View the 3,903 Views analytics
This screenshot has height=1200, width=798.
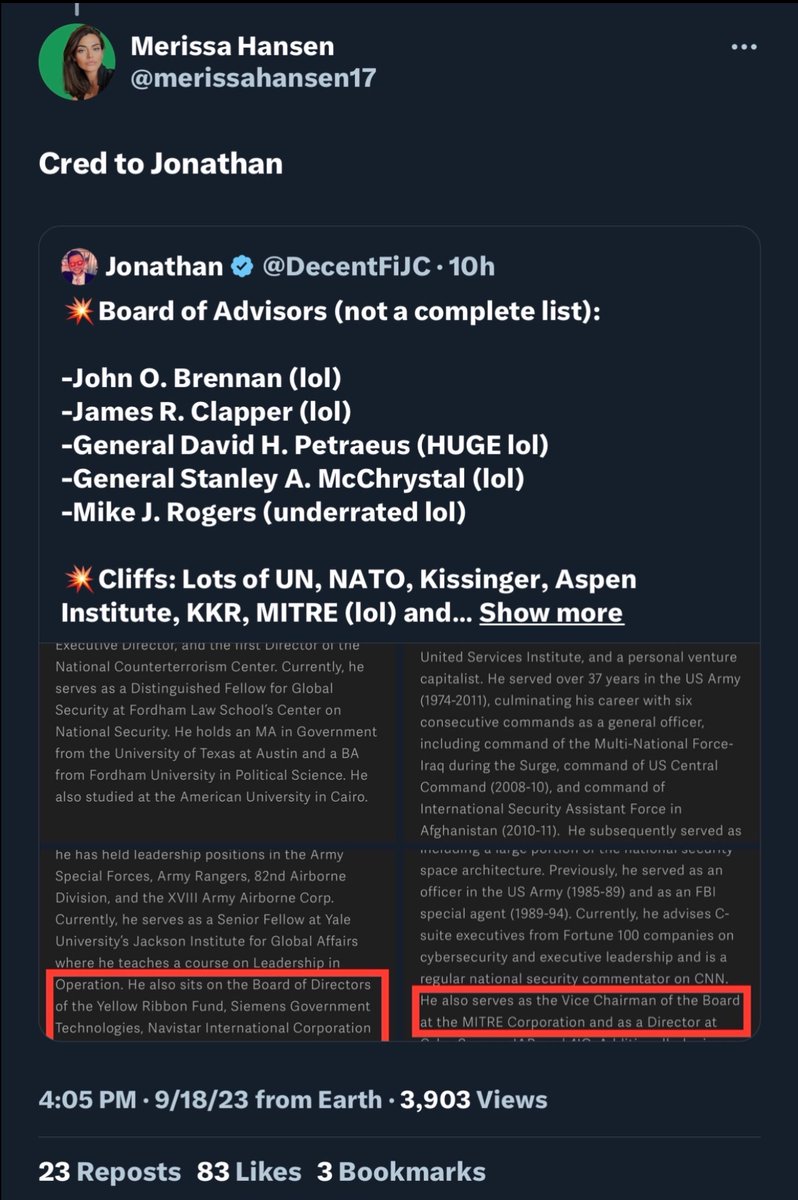[x=474, y=1100]
